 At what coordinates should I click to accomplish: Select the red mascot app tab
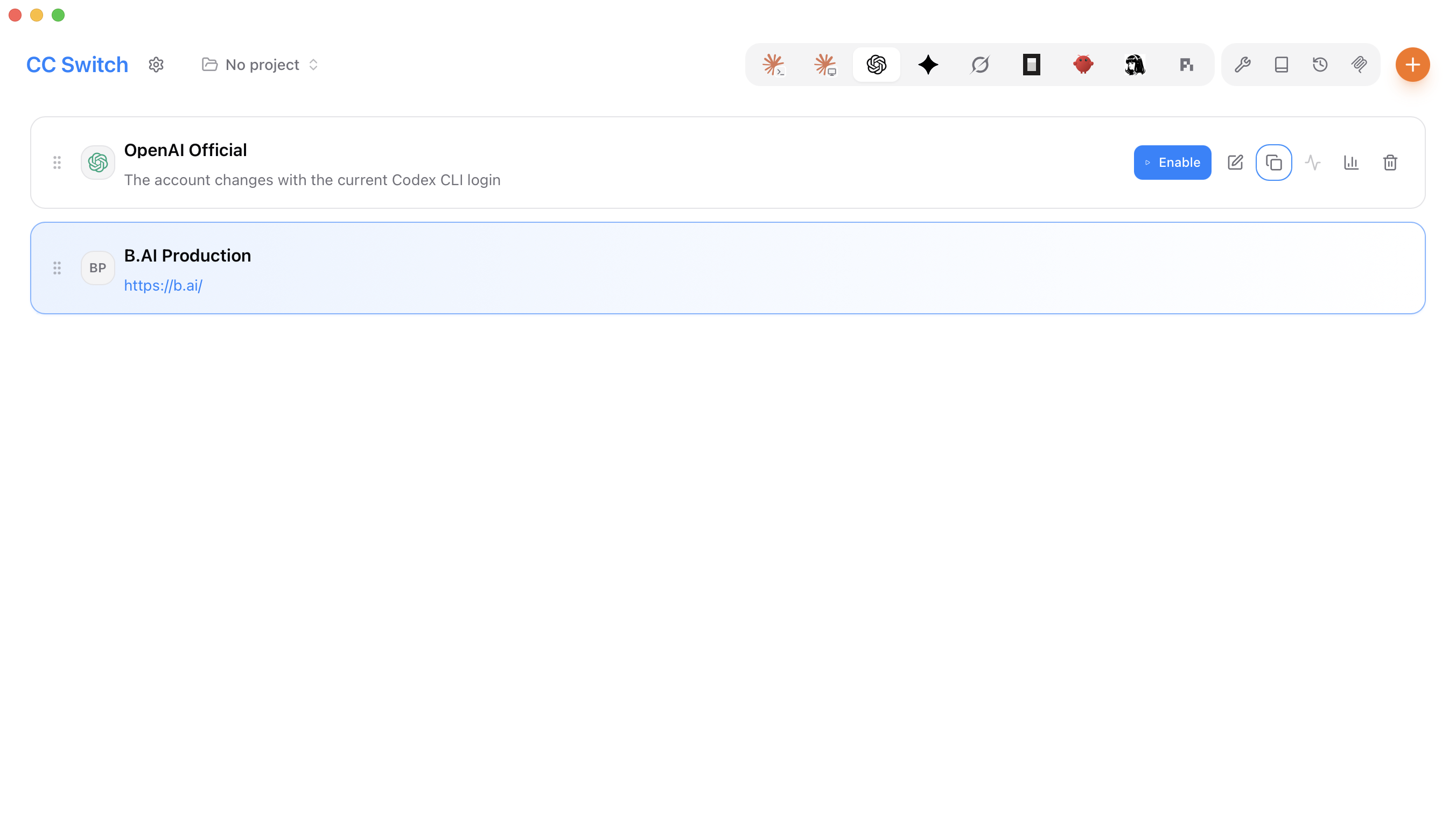coord(1083,65)
